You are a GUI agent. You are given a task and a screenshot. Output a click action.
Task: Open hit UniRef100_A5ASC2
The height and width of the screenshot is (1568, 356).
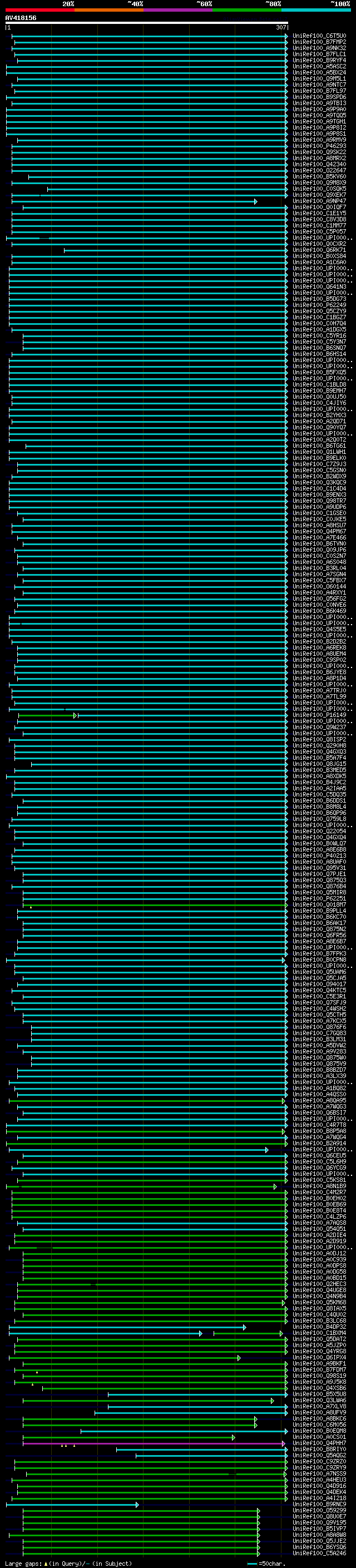pyautogui.click(x=319, y=66)
